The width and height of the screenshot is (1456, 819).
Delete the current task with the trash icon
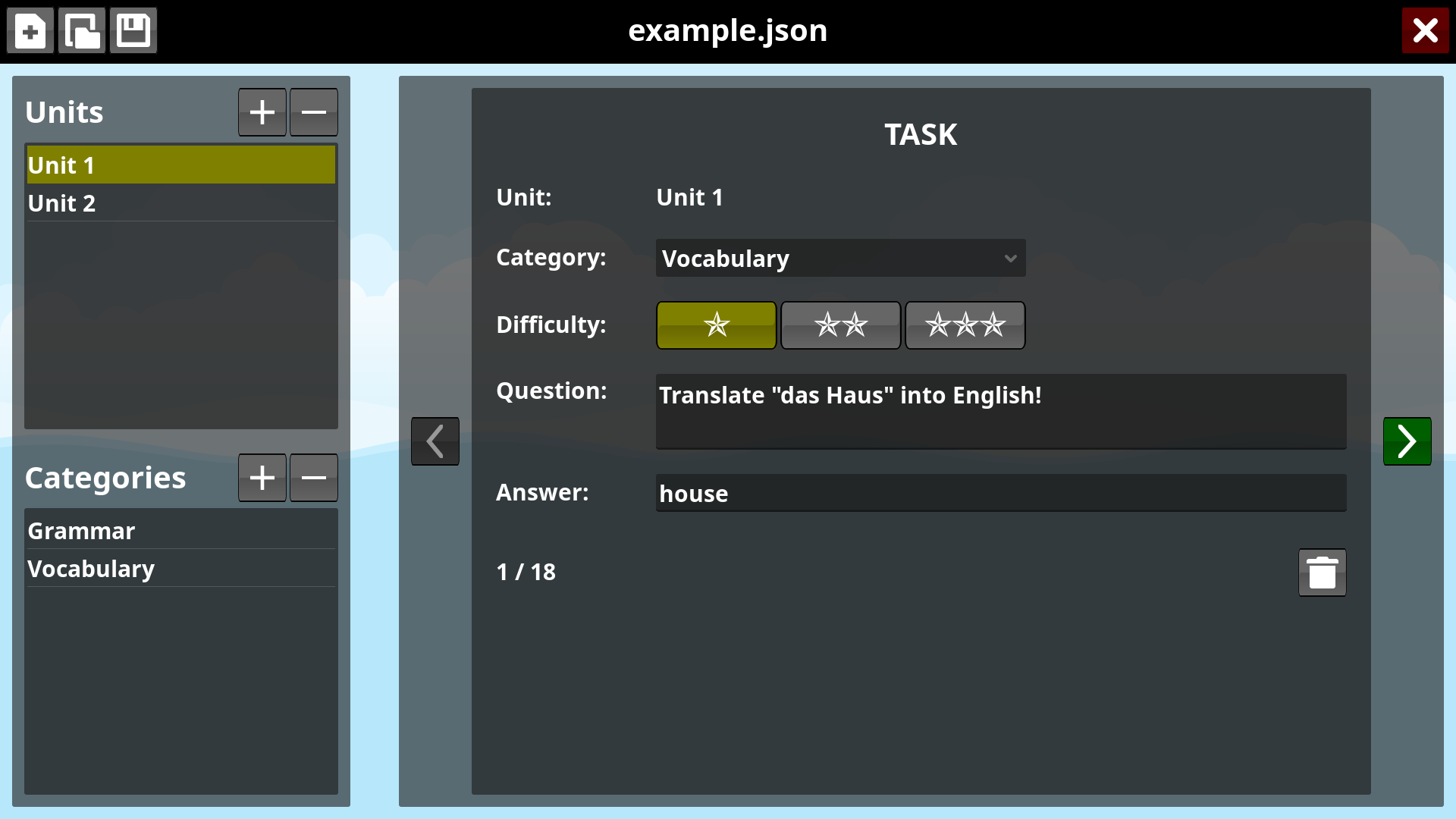click(1322, 573)
